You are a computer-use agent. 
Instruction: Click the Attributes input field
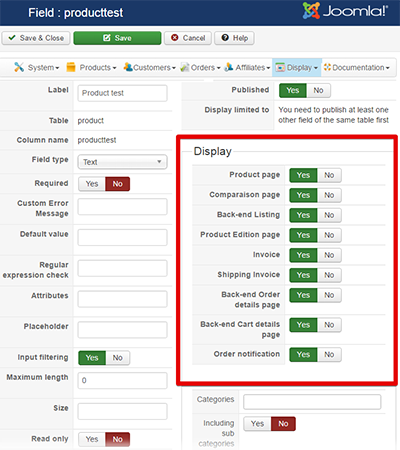(x=122, y=299)
